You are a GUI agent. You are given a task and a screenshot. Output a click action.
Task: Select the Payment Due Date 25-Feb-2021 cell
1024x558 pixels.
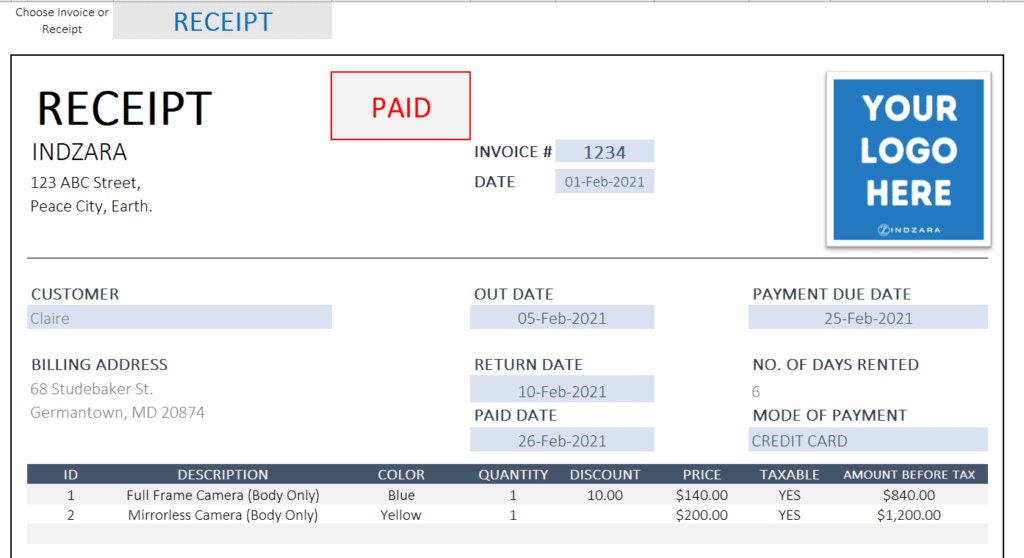tap(868, 318)
